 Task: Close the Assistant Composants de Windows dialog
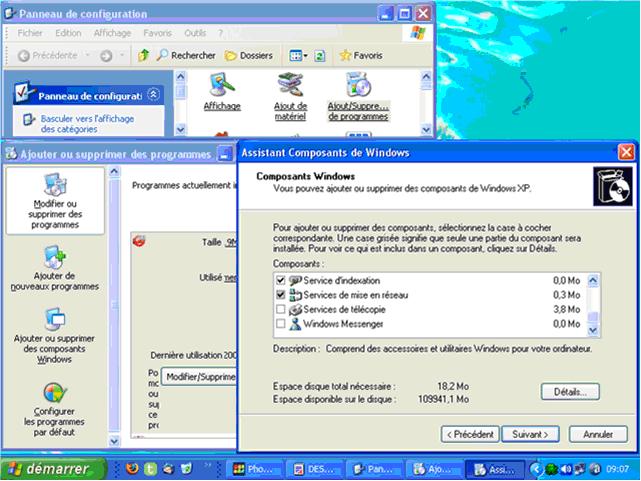point(626,152)
